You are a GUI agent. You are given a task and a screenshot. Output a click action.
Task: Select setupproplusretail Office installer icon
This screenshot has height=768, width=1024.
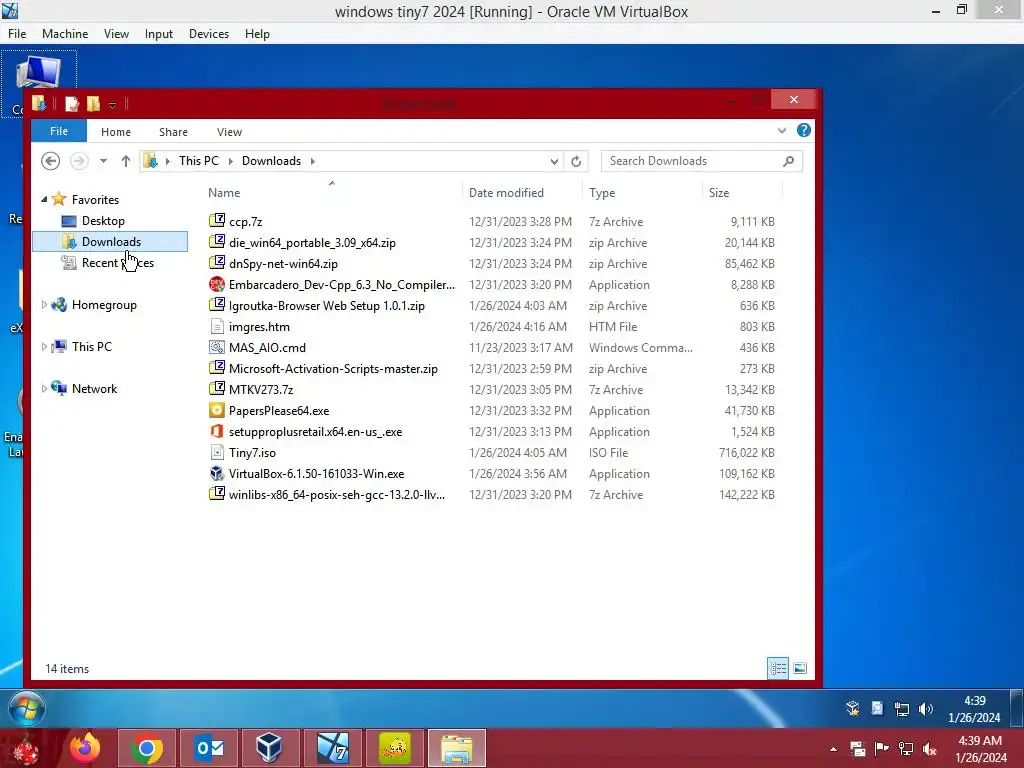pyautogui.click(x=217, y=431)
